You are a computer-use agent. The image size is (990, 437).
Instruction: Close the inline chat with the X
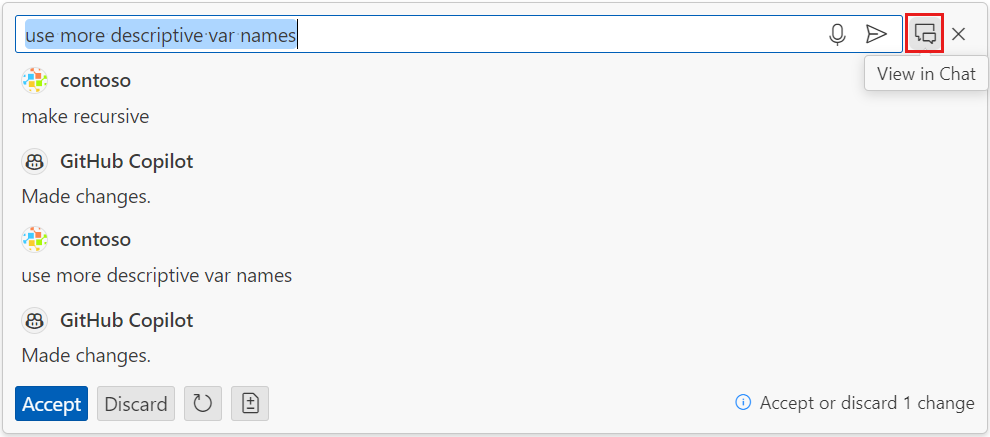(x=959, y=35)
